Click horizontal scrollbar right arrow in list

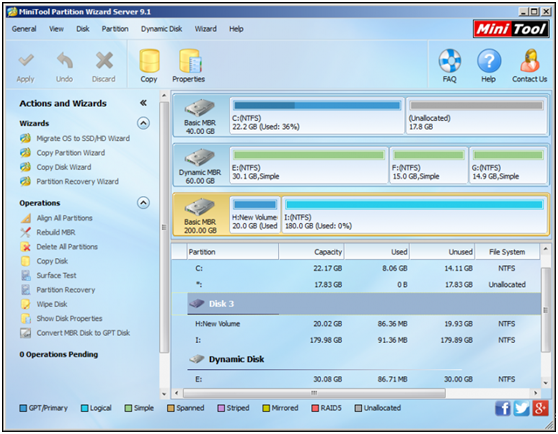[535, 393]
